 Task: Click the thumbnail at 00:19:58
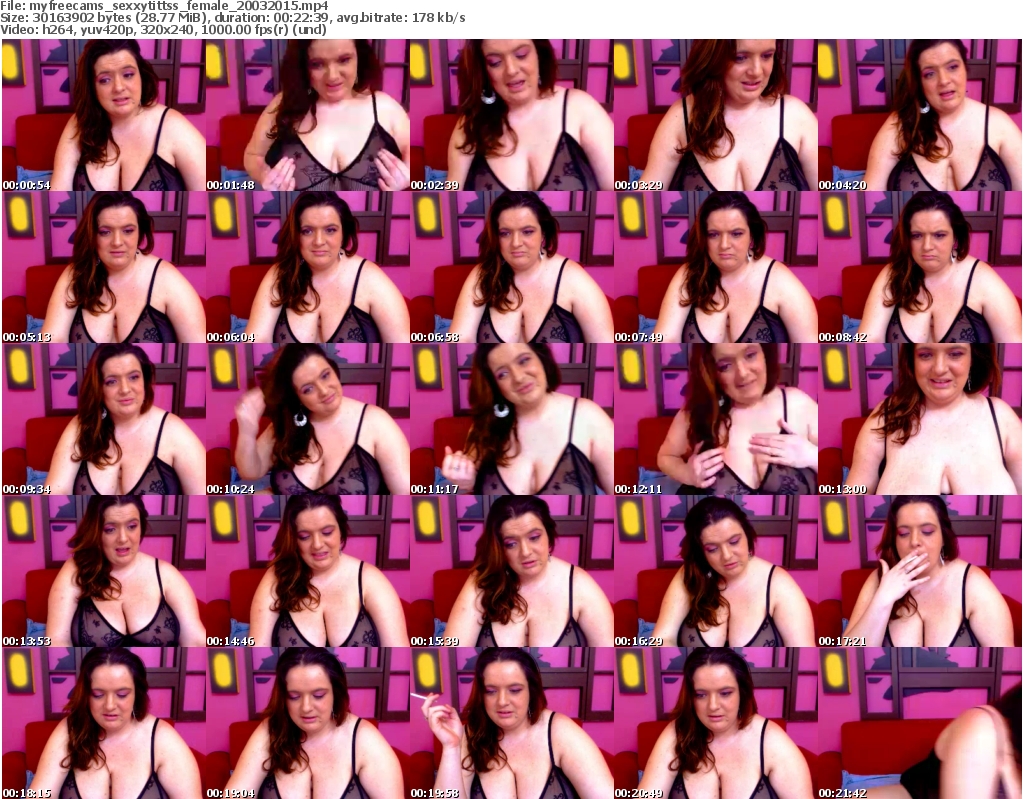point(511,723)
